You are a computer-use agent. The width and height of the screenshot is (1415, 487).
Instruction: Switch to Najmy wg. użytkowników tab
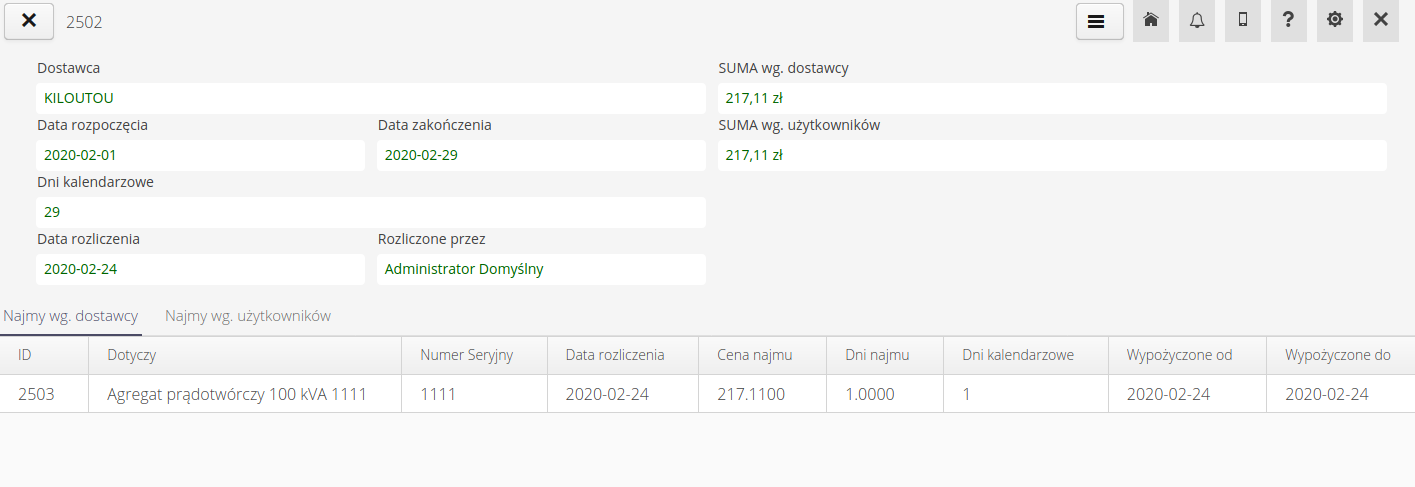click(248, 316)
